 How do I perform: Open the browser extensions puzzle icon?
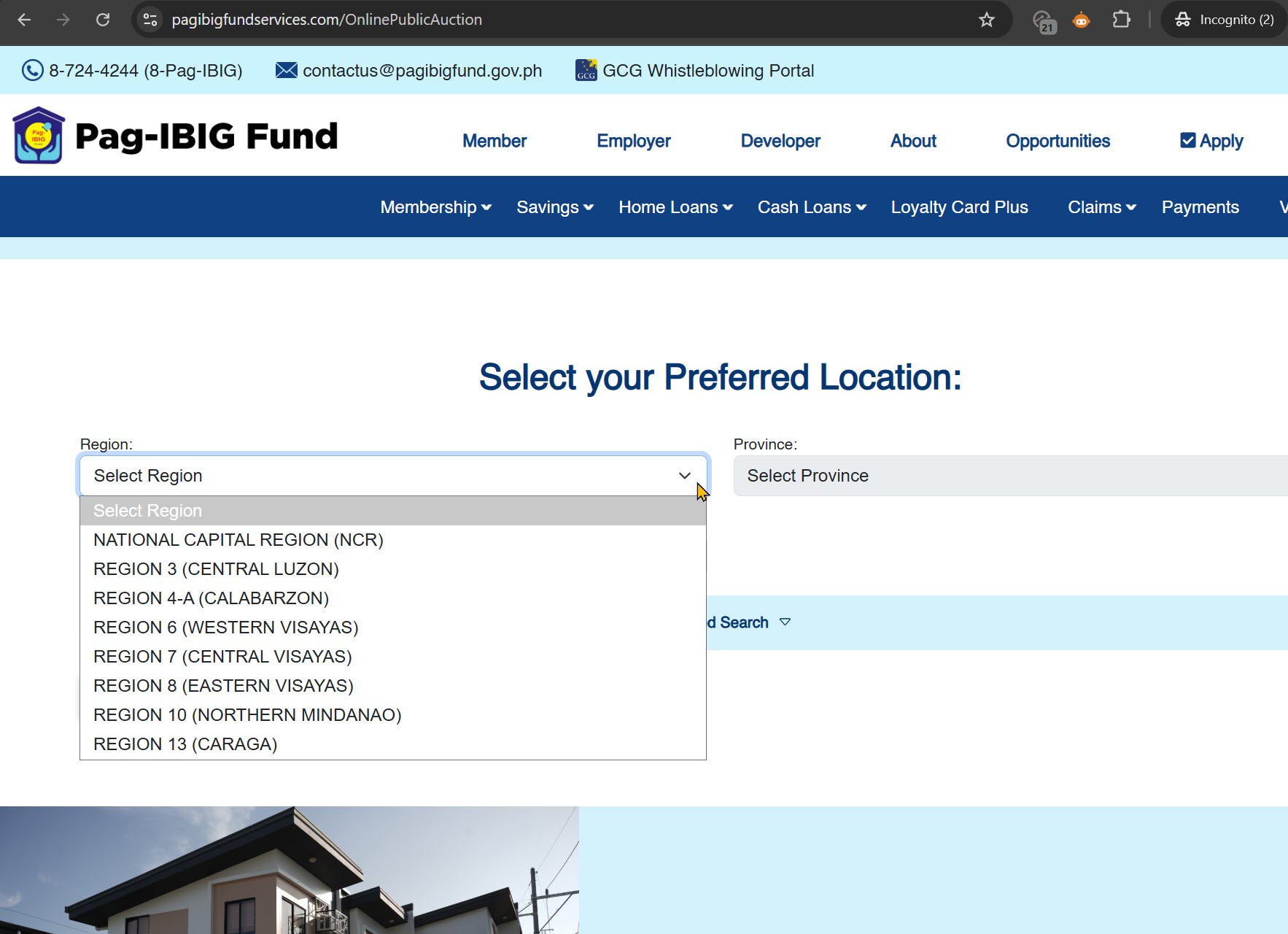(x=1121, y=20)
